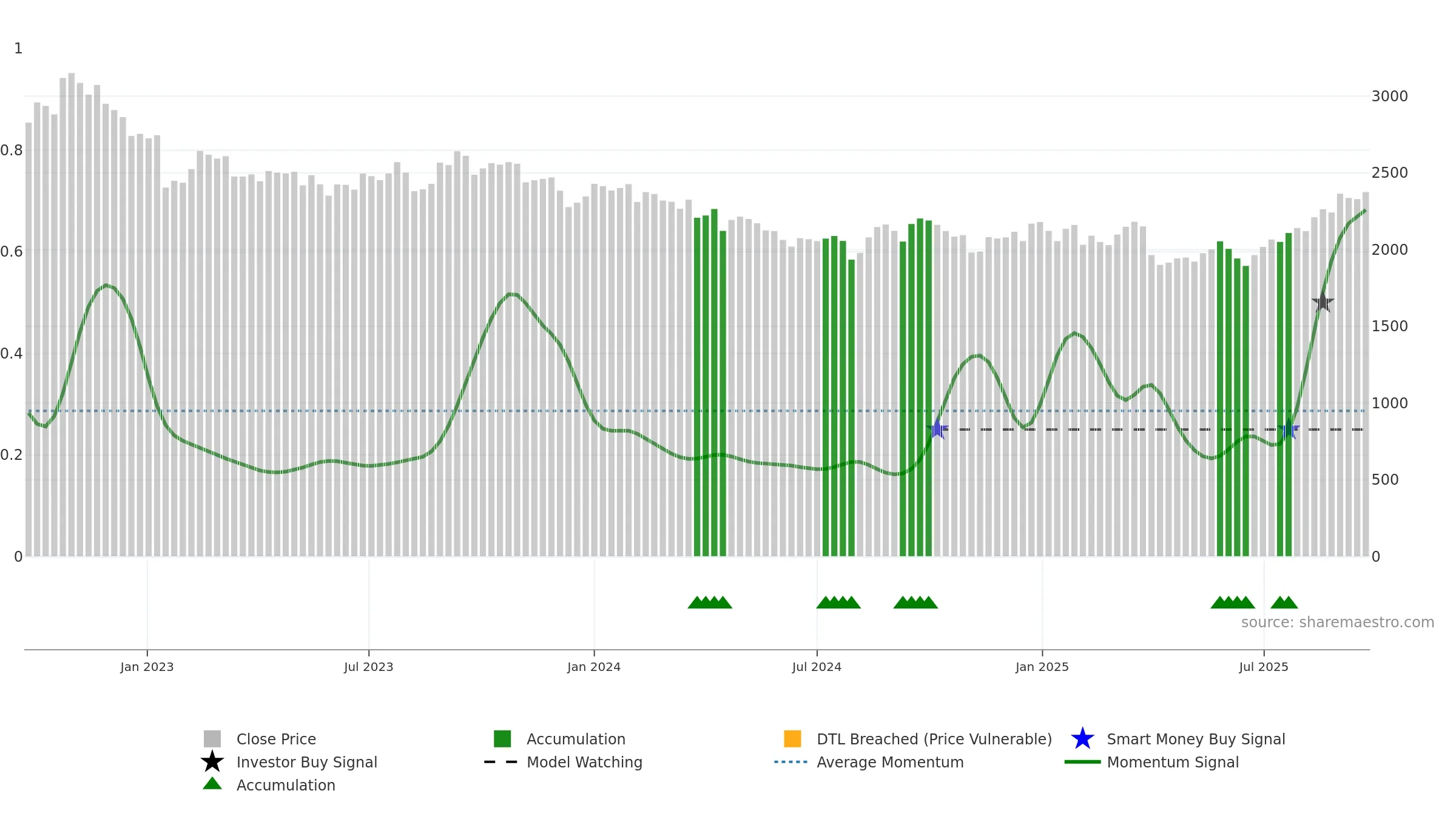Click the black Investor Buy Signal star on chart
This screenshot has width=1456, height=819.
click(x=1323, y=302)
